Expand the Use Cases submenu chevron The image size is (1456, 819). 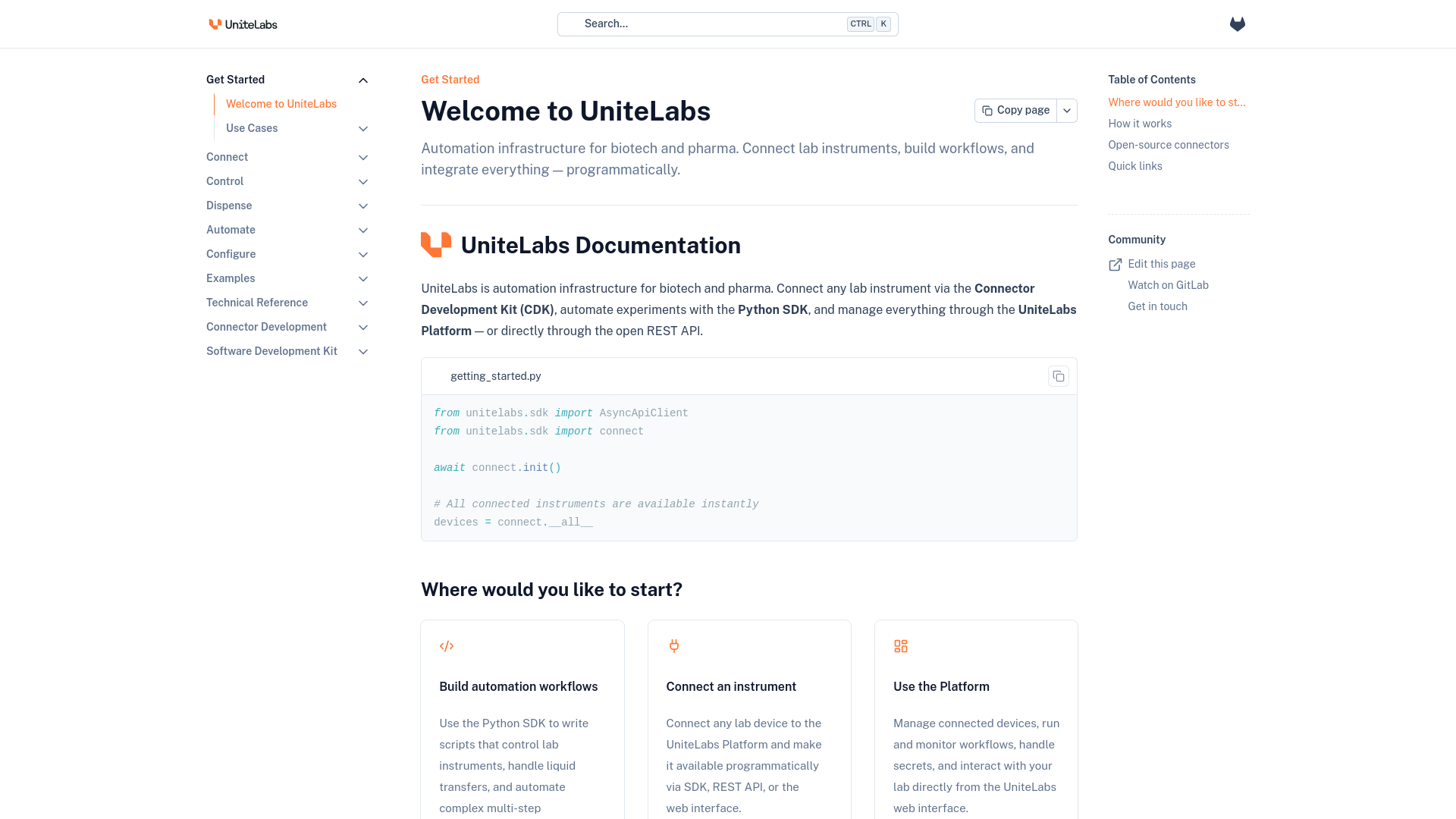click(363, 129)
